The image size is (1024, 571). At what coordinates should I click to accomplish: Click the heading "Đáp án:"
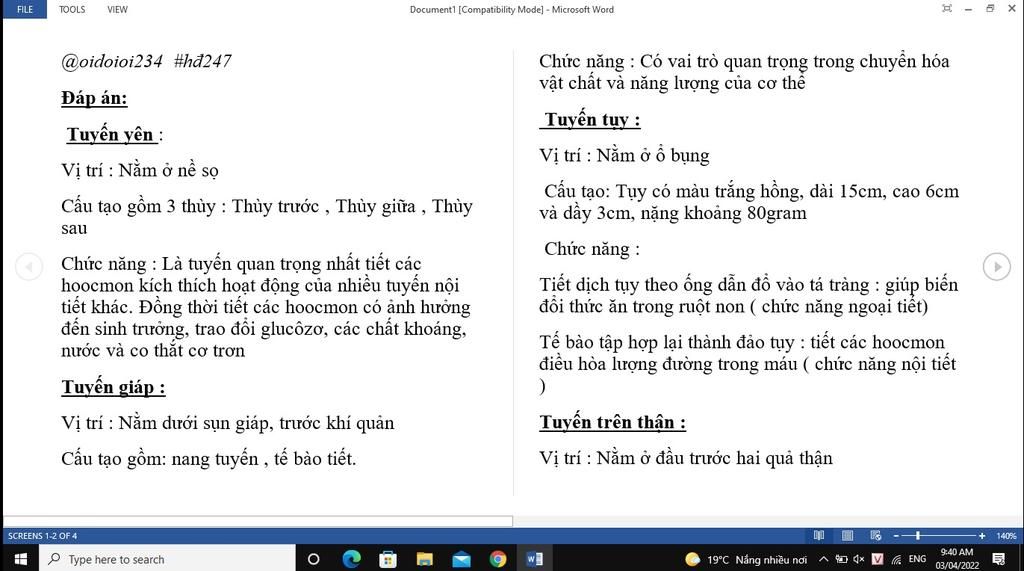[94, 98]
